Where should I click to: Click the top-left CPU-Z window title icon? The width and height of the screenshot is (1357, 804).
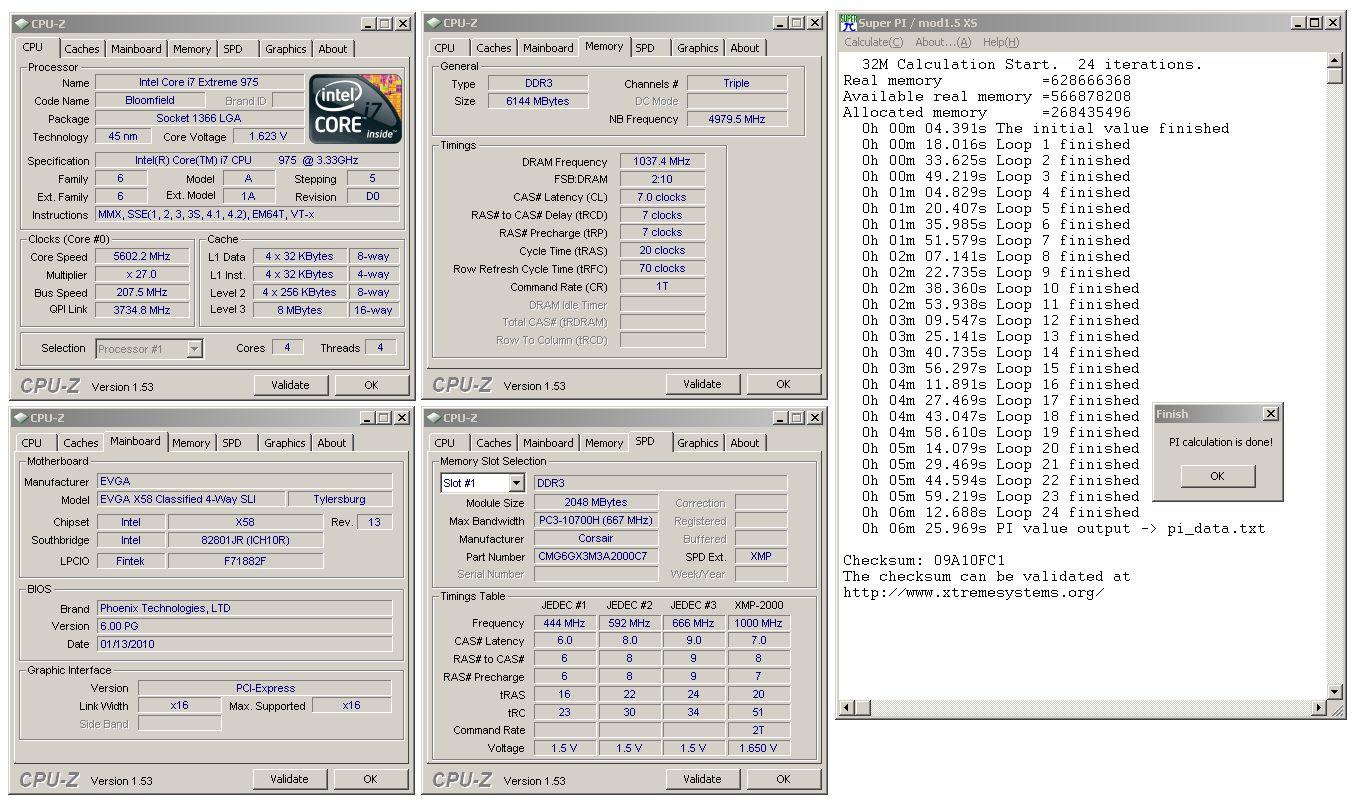click(21, 23)
